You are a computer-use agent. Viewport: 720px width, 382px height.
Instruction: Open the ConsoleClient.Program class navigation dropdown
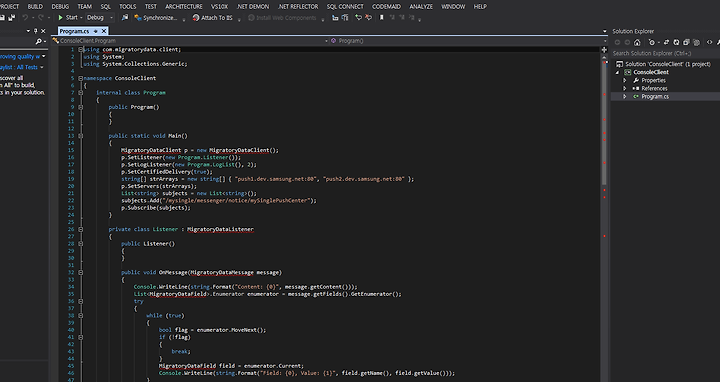tap(190, 41)
